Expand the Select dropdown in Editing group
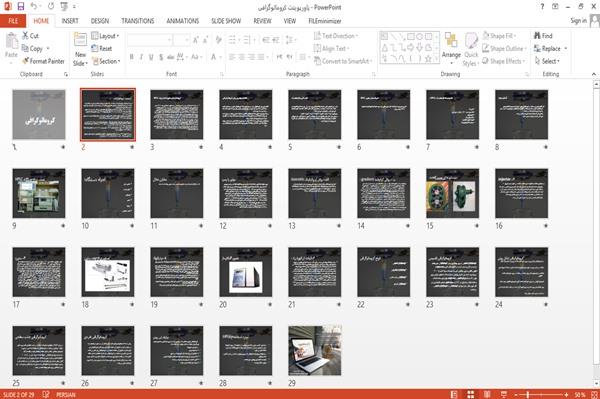Viewport: 600px width, 399px height. [x=548, y=61]
